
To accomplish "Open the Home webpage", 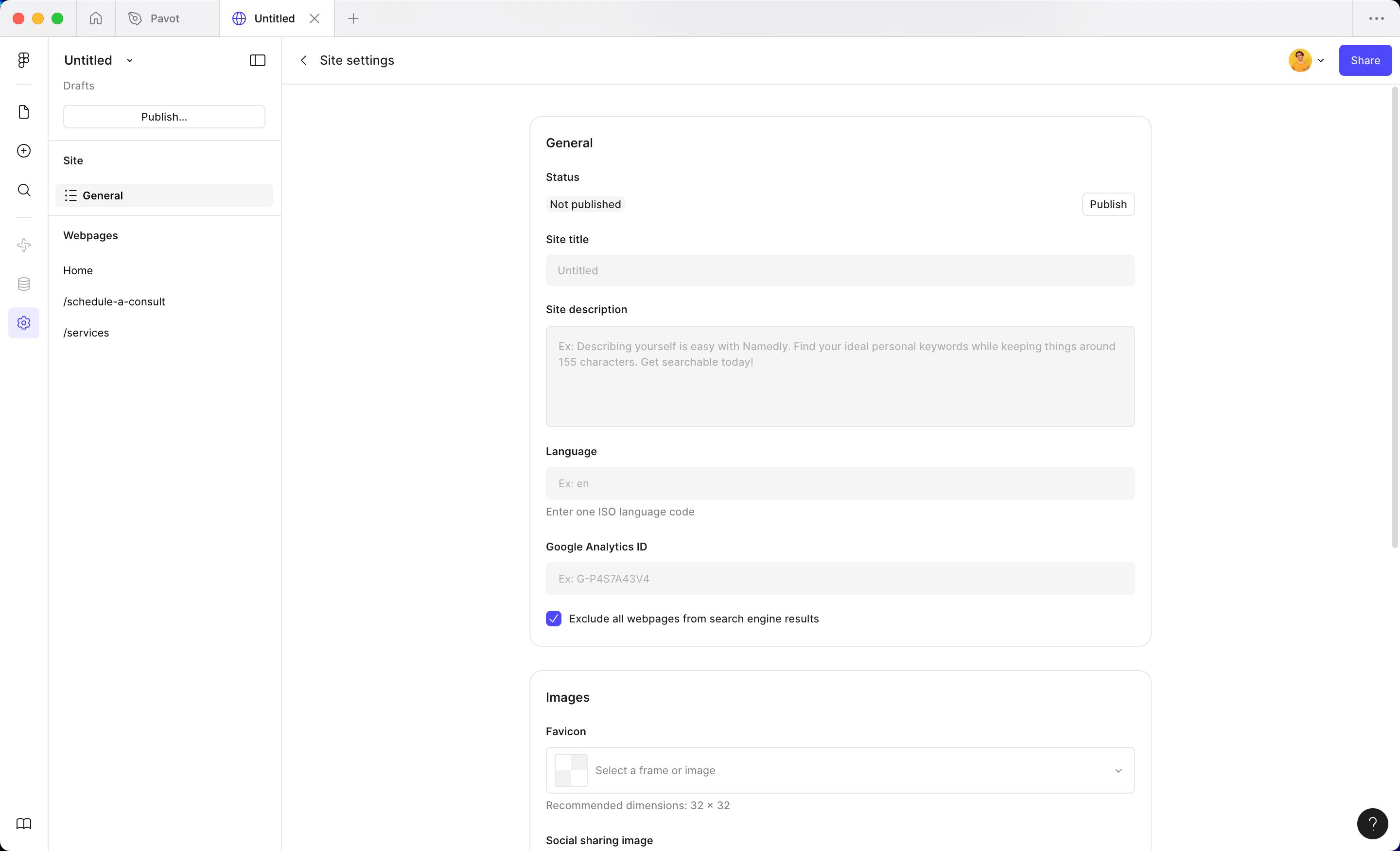I will pyautogui.click(x=78, y=270).
